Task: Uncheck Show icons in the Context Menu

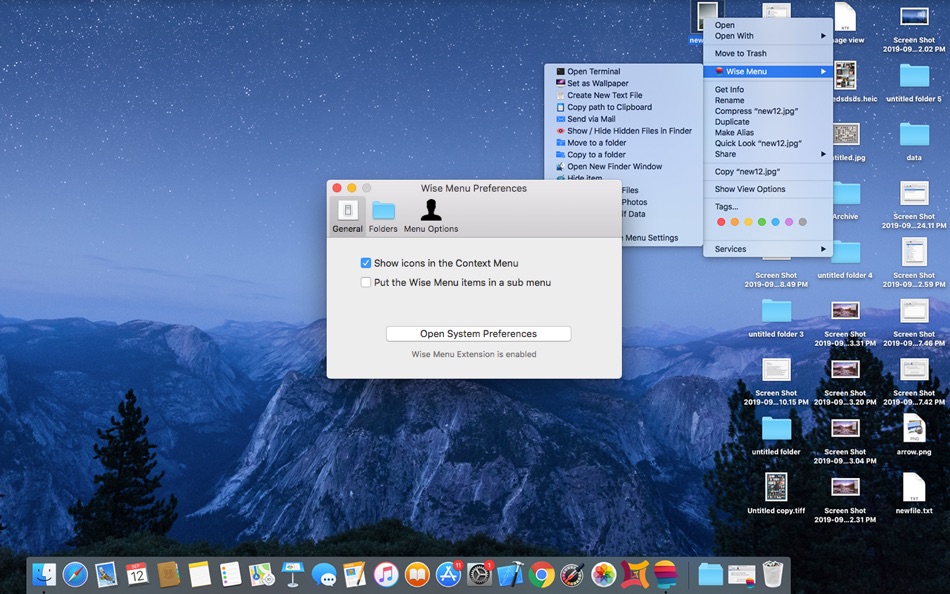Action: (x=365, y=263)
